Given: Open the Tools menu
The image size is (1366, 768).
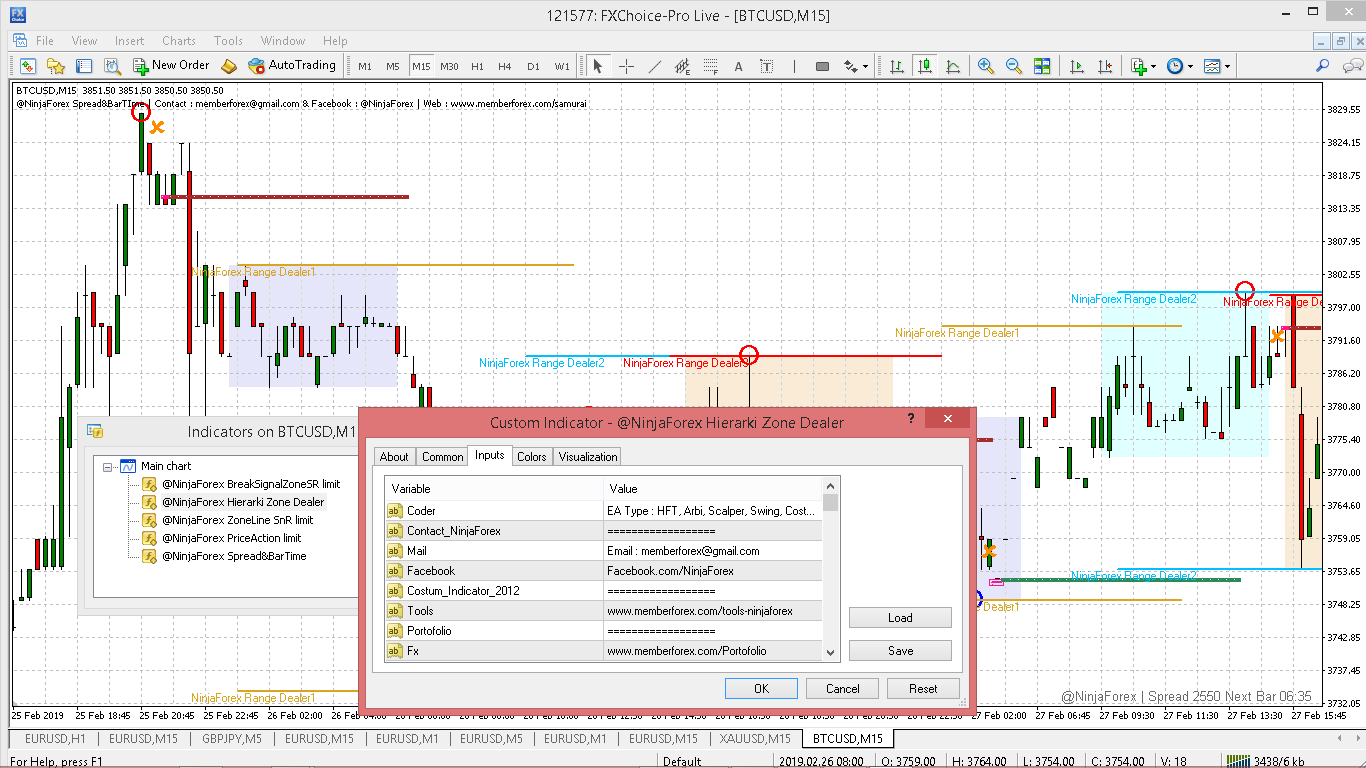Looking at the screenshot, I should (x=228, y=41).
